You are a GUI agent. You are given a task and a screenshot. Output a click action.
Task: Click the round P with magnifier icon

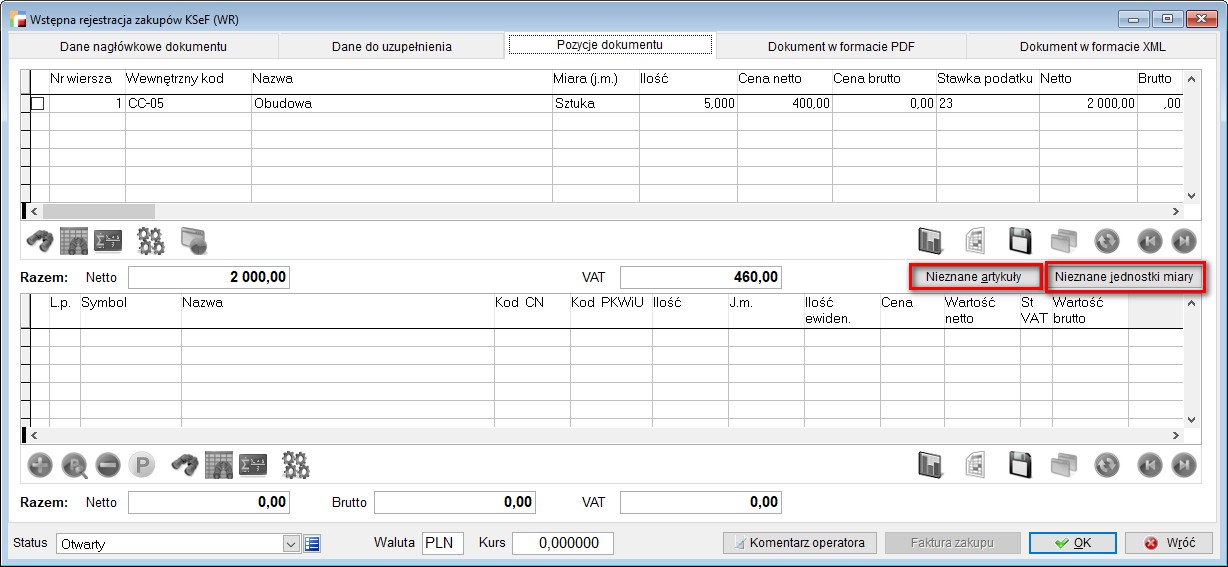(74, 464)
